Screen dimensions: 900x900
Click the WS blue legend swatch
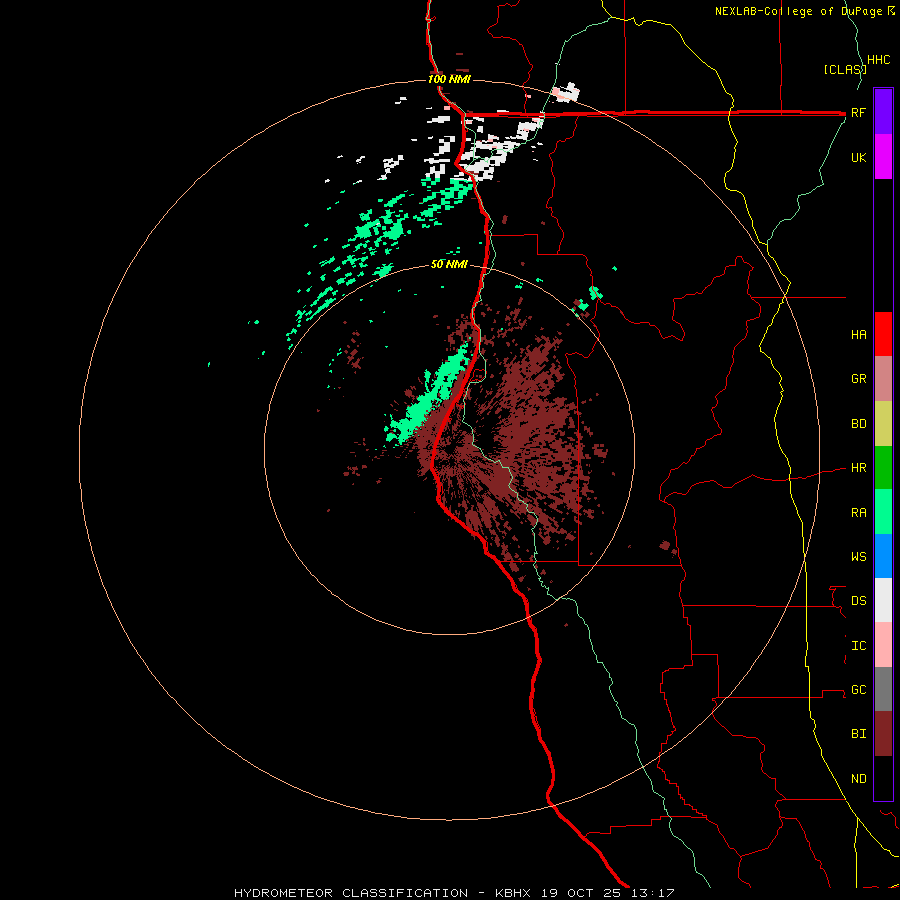(x=883, y=556)
